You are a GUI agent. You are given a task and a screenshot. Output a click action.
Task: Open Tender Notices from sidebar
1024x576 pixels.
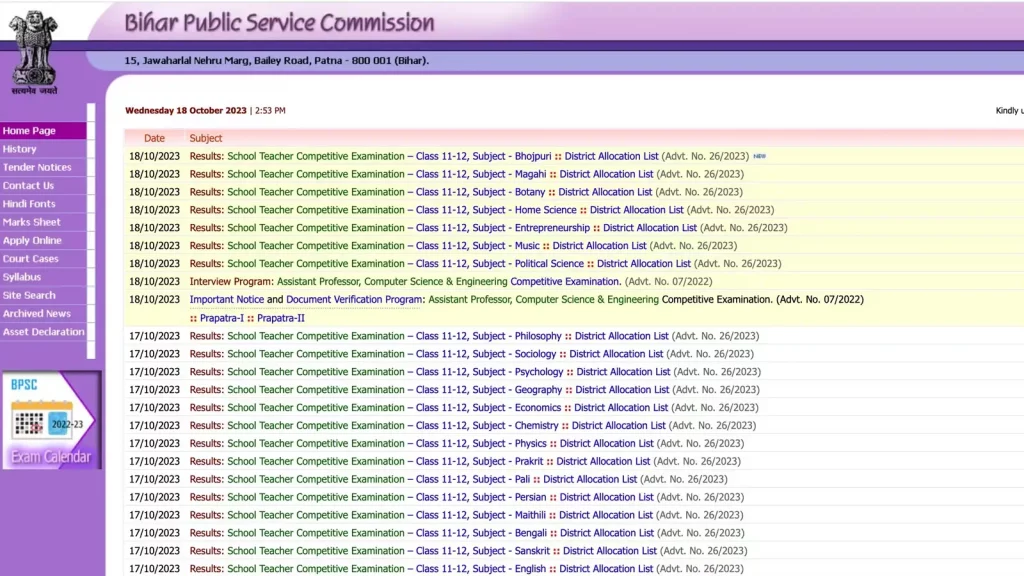[43, 167]
